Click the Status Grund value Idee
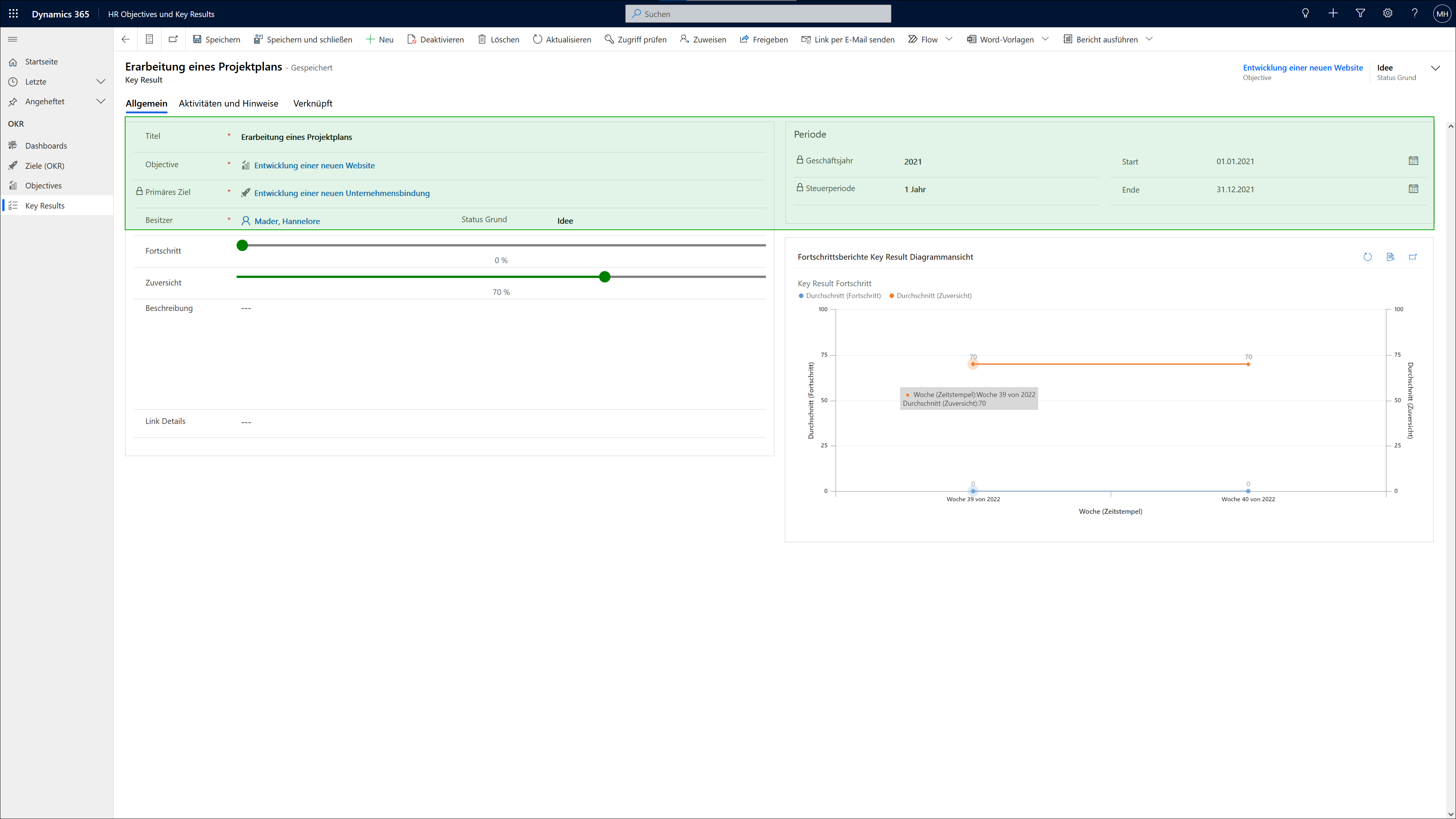 point(565,221)
